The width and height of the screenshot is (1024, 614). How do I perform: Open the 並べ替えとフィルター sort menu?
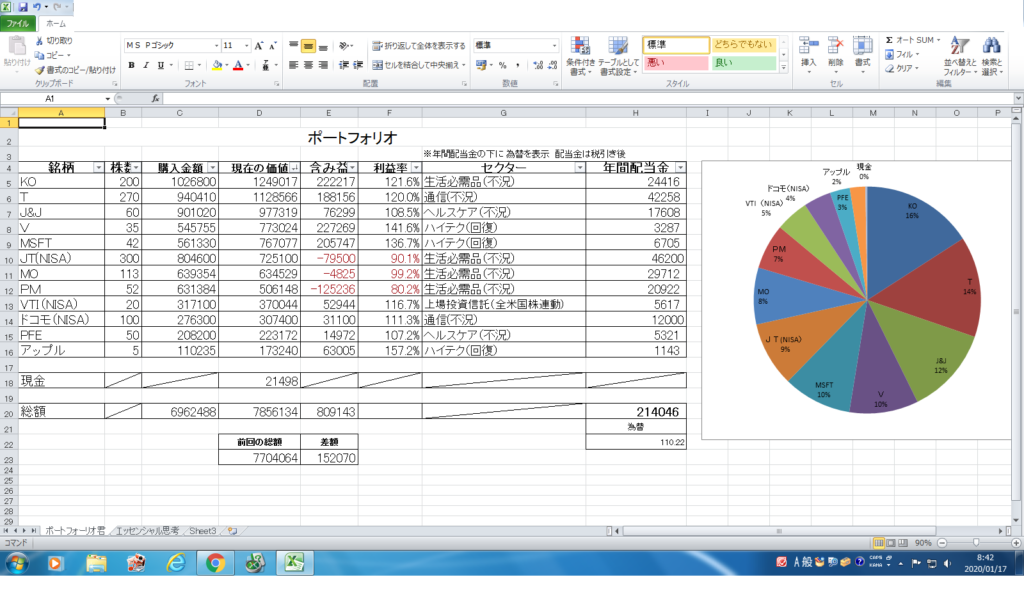click(960, 56)
